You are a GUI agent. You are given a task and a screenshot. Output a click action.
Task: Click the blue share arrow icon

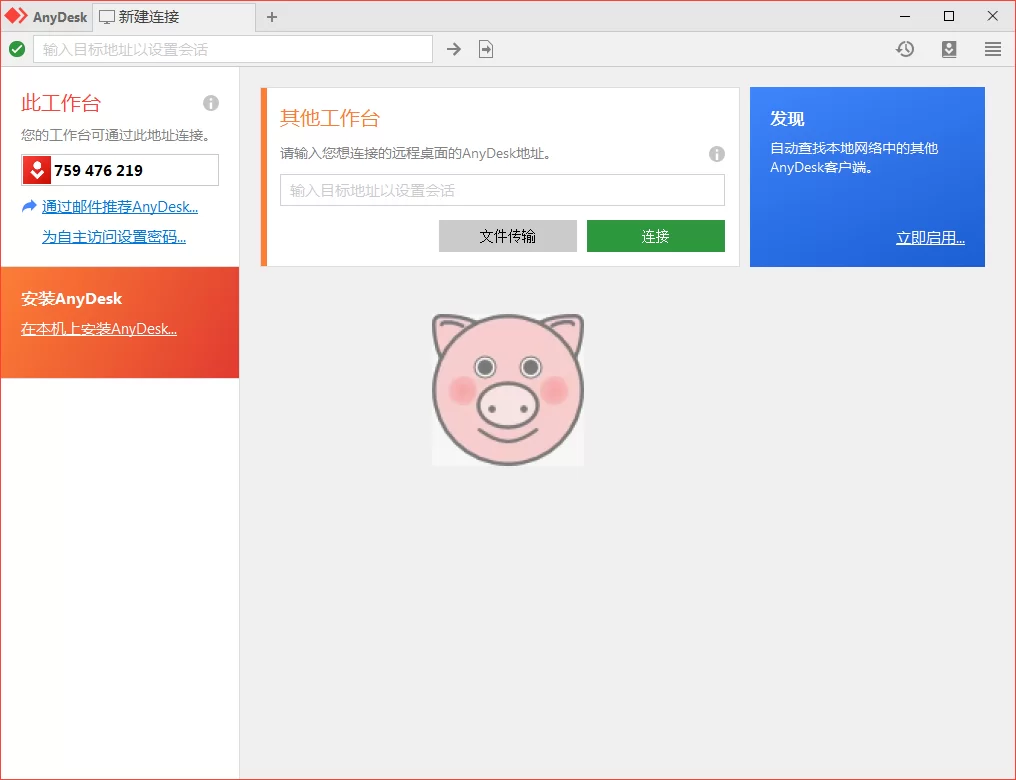[29, 206]
